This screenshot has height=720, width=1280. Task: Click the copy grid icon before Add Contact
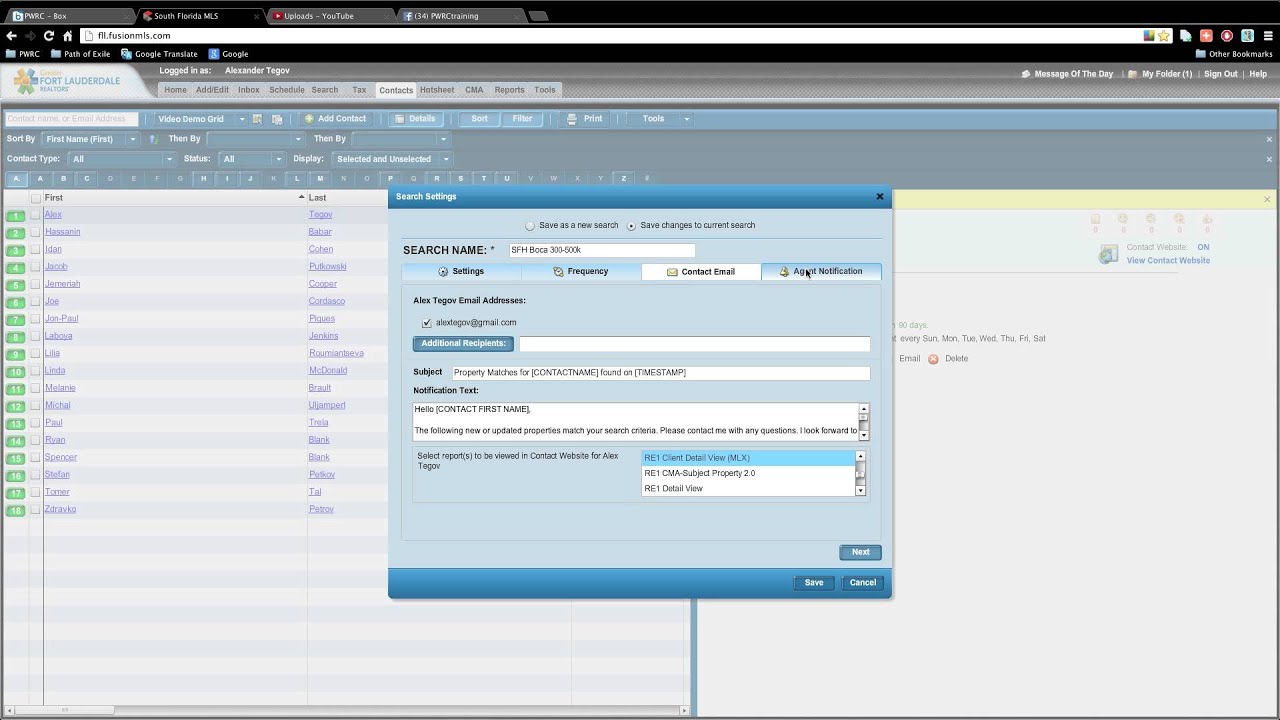point(277,119)
